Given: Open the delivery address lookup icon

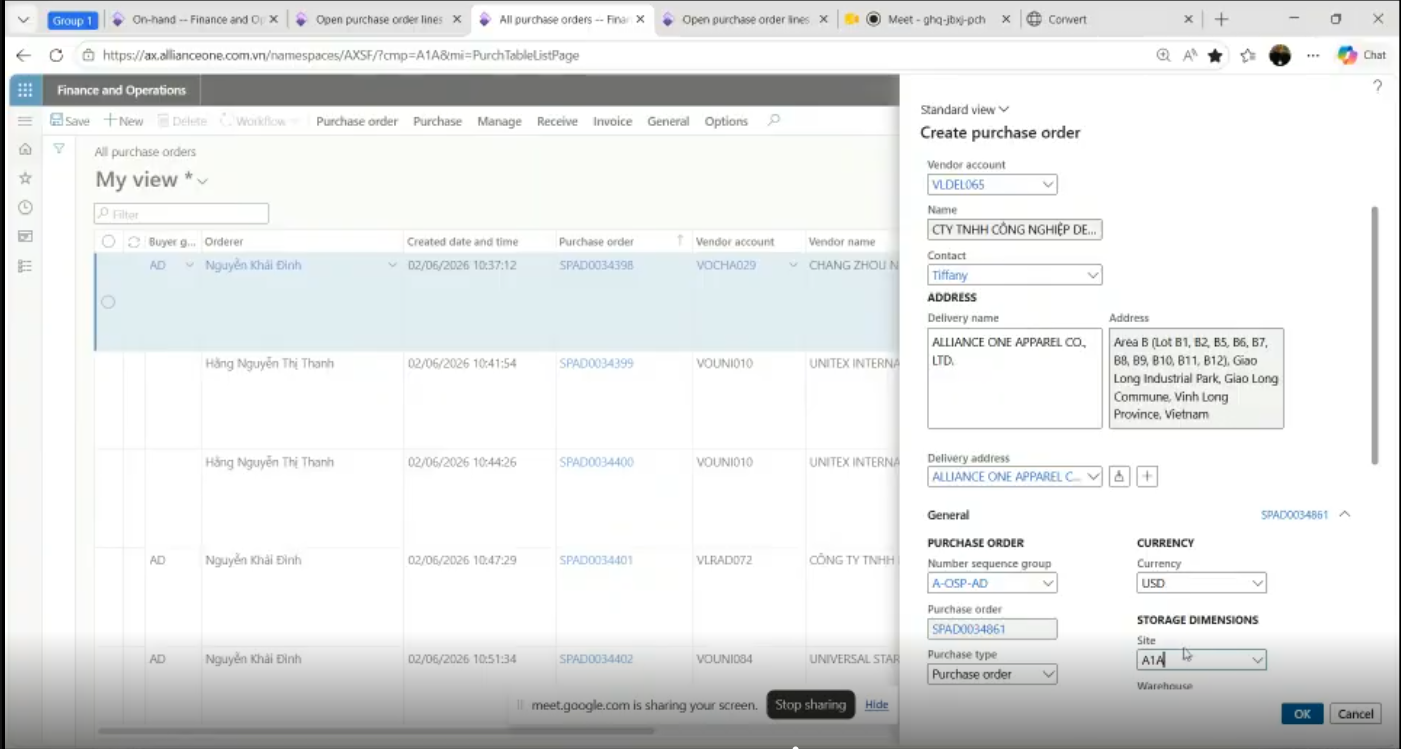Looking at the screenshot, I should [x=1120, y=477].
